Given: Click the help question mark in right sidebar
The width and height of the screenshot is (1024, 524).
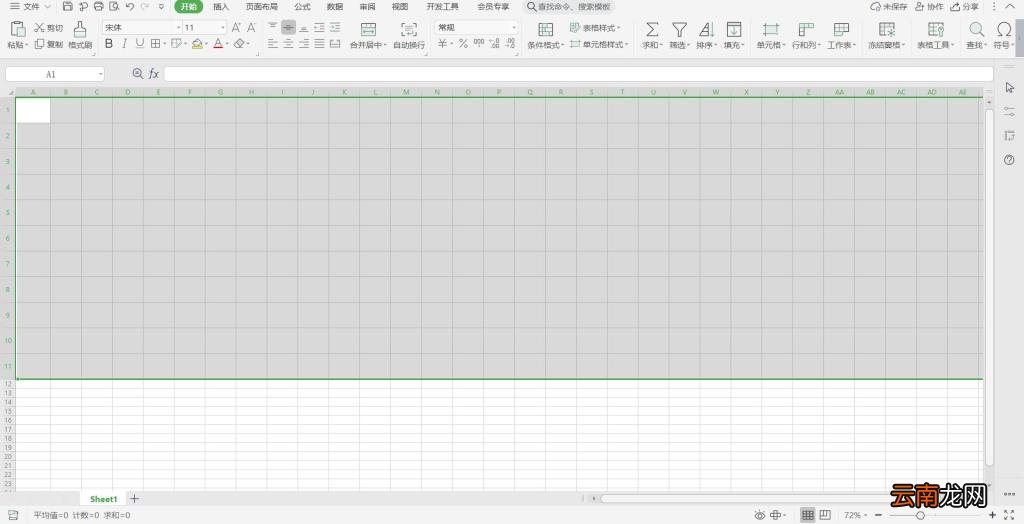Looking at the screenshot, I should (x=1009, y=160).
